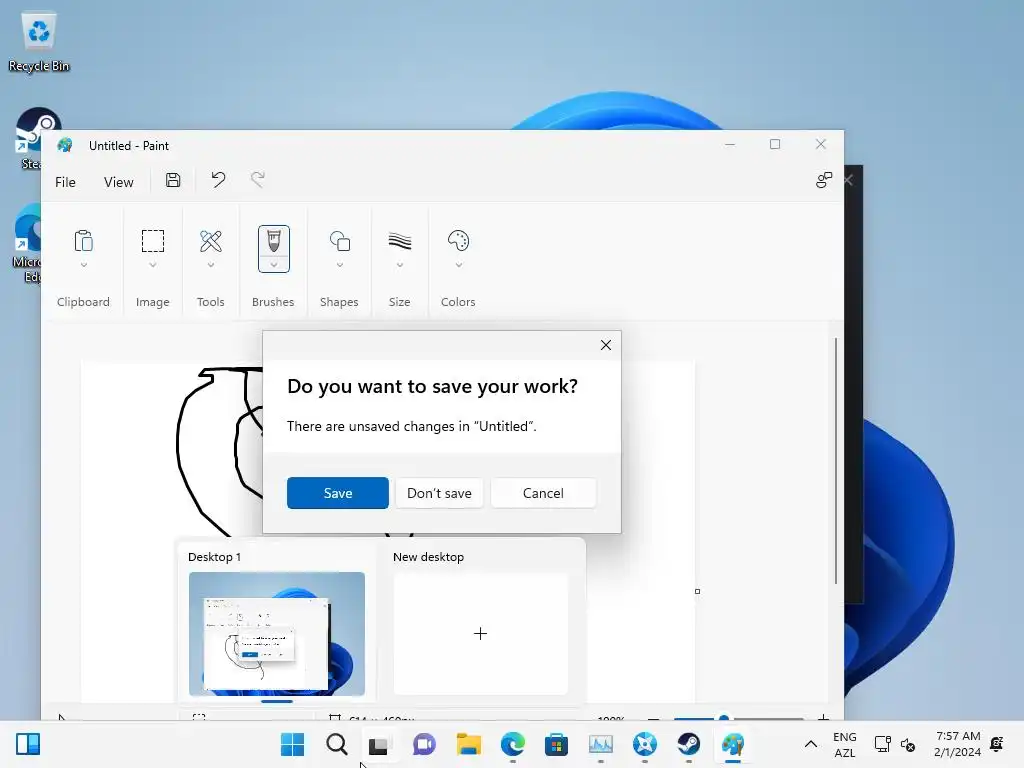Close the save dialog with X
This screenshot has height=768, width=1024.
click(606, 345)
